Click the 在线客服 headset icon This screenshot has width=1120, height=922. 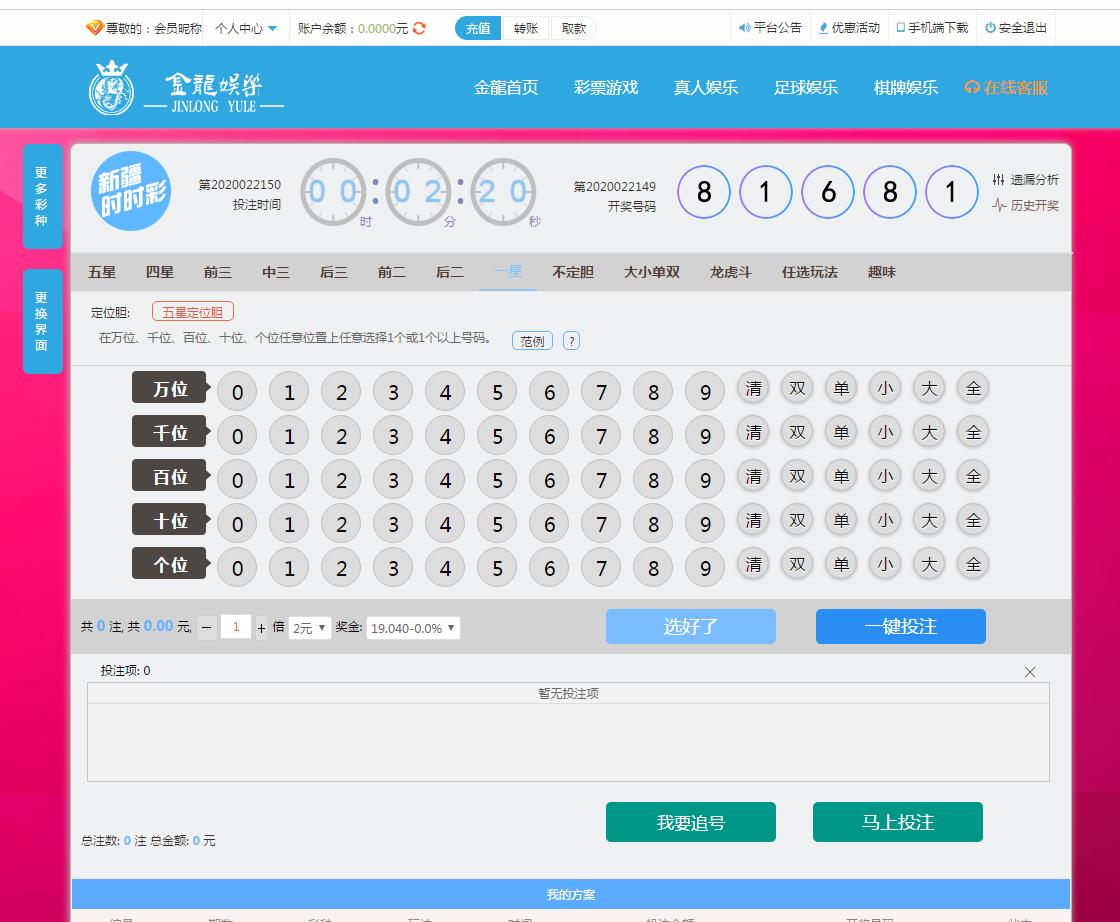click(971, 88)
